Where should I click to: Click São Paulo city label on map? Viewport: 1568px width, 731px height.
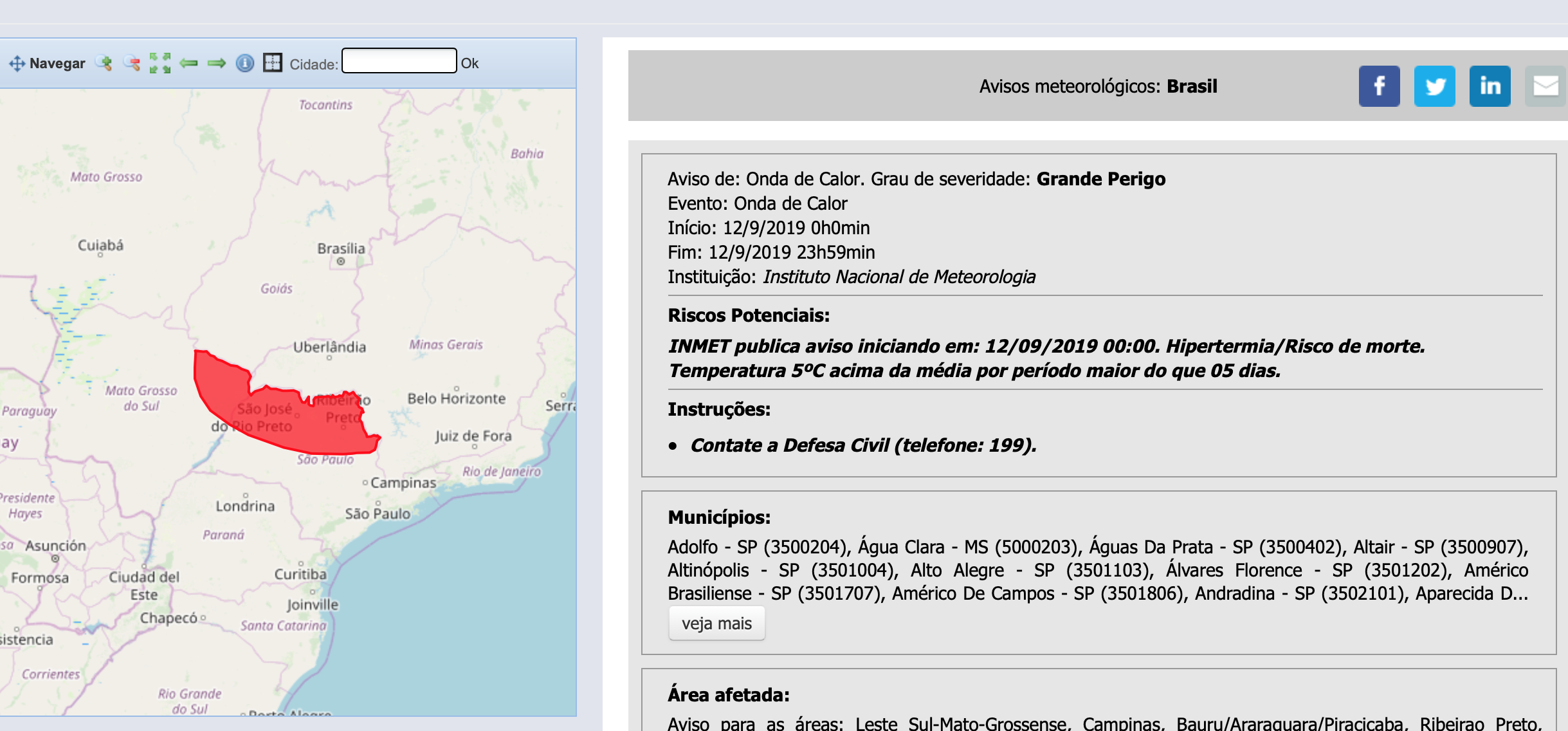(x=378, y=514)
